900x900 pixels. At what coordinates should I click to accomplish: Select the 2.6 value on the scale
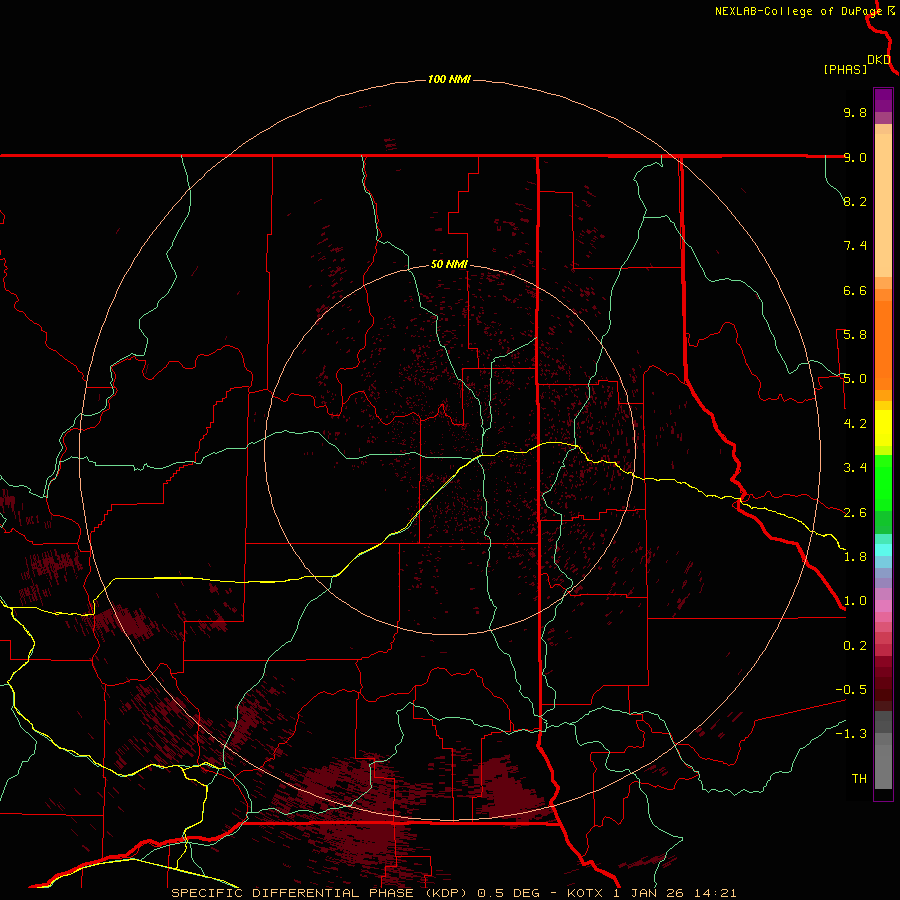[x=855, y=513]
